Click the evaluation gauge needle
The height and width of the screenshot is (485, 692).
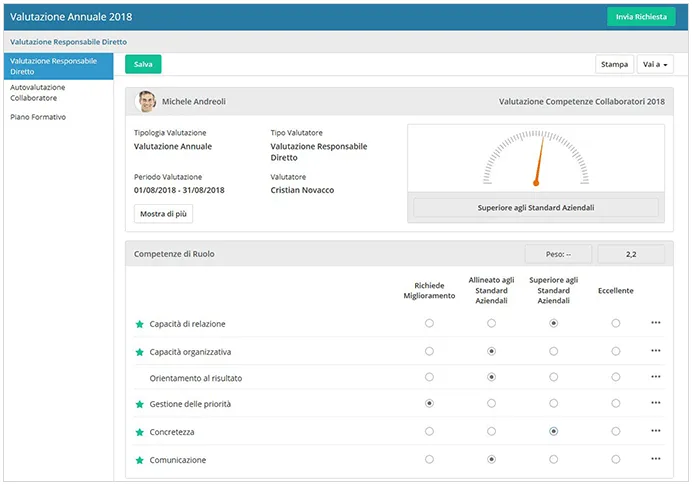click(x=539, y=161)
